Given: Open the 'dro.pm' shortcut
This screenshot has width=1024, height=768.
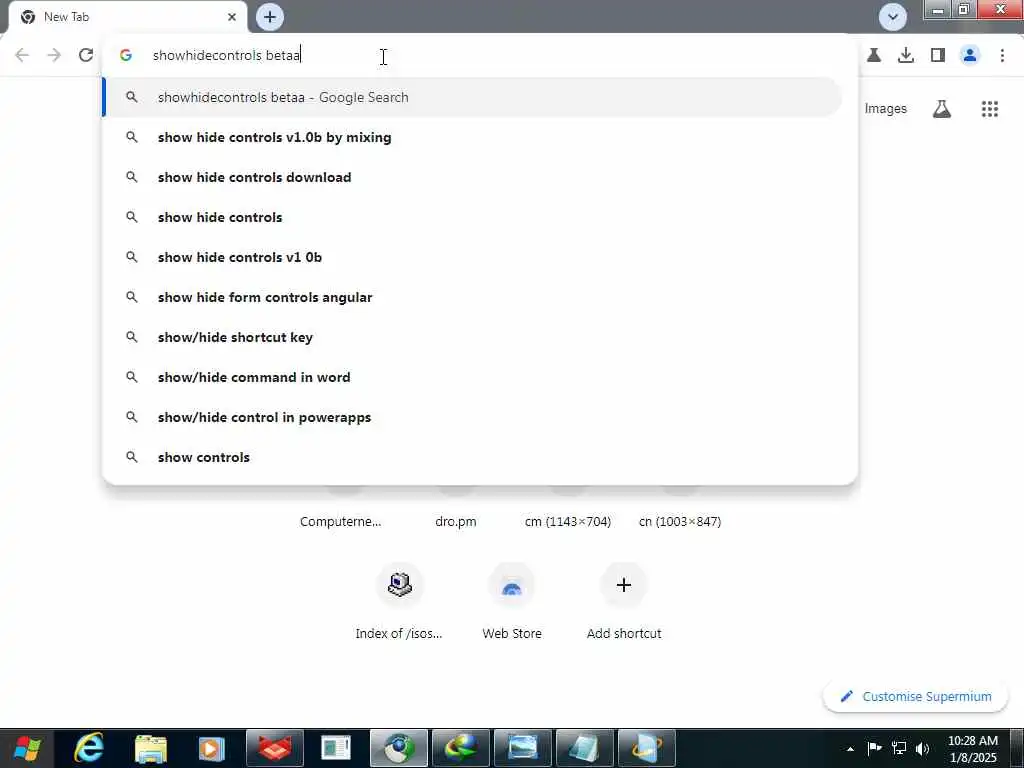Looking at the screenshot, I should (456, 521).
